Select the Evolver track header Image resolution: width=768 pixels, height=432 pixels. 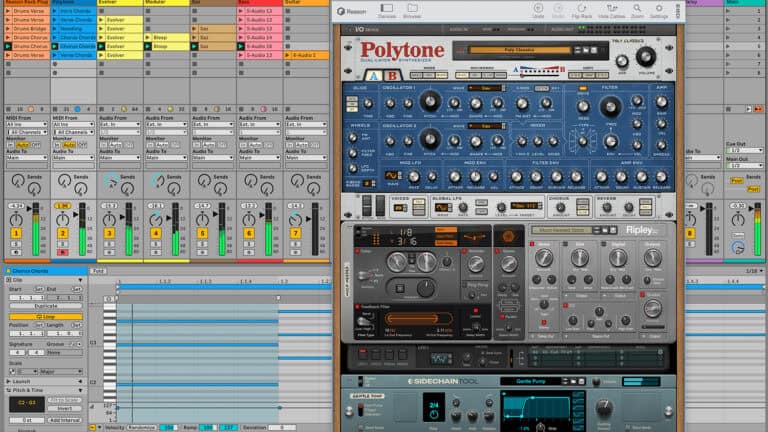point(120,2)
